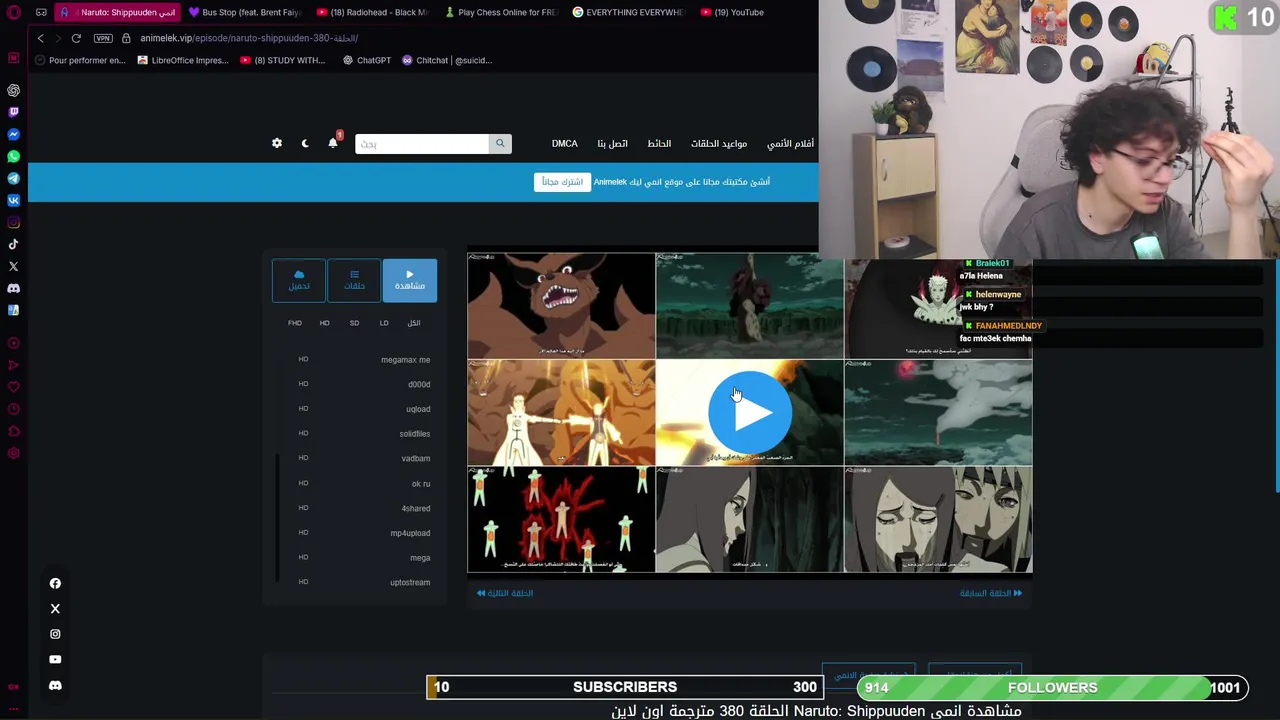Click the اشترك مجاناً subscribe button
The height and width of the screenshot is (720, 1280).
point(562,182)
